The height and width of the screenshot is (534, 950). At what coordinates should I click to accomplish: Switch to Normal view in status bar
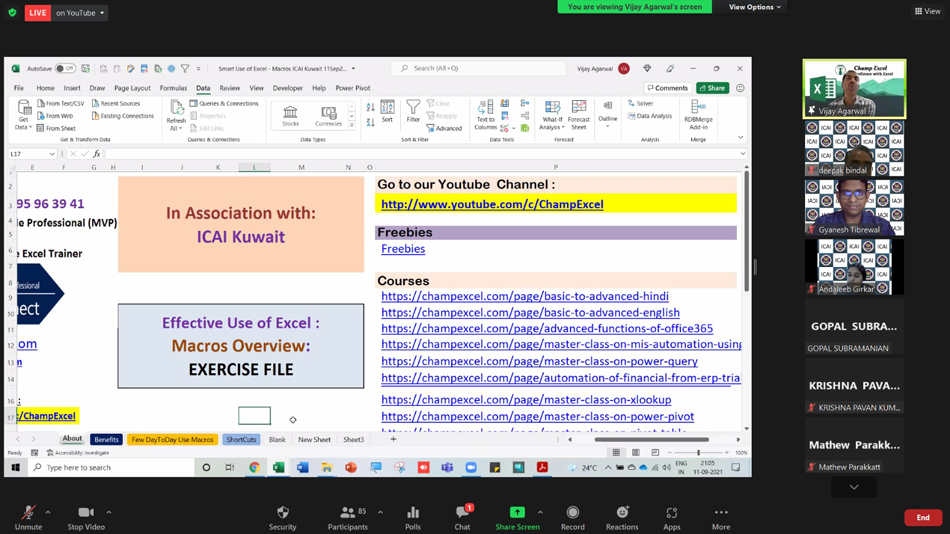pyautogui.click(x=616, y=452)
